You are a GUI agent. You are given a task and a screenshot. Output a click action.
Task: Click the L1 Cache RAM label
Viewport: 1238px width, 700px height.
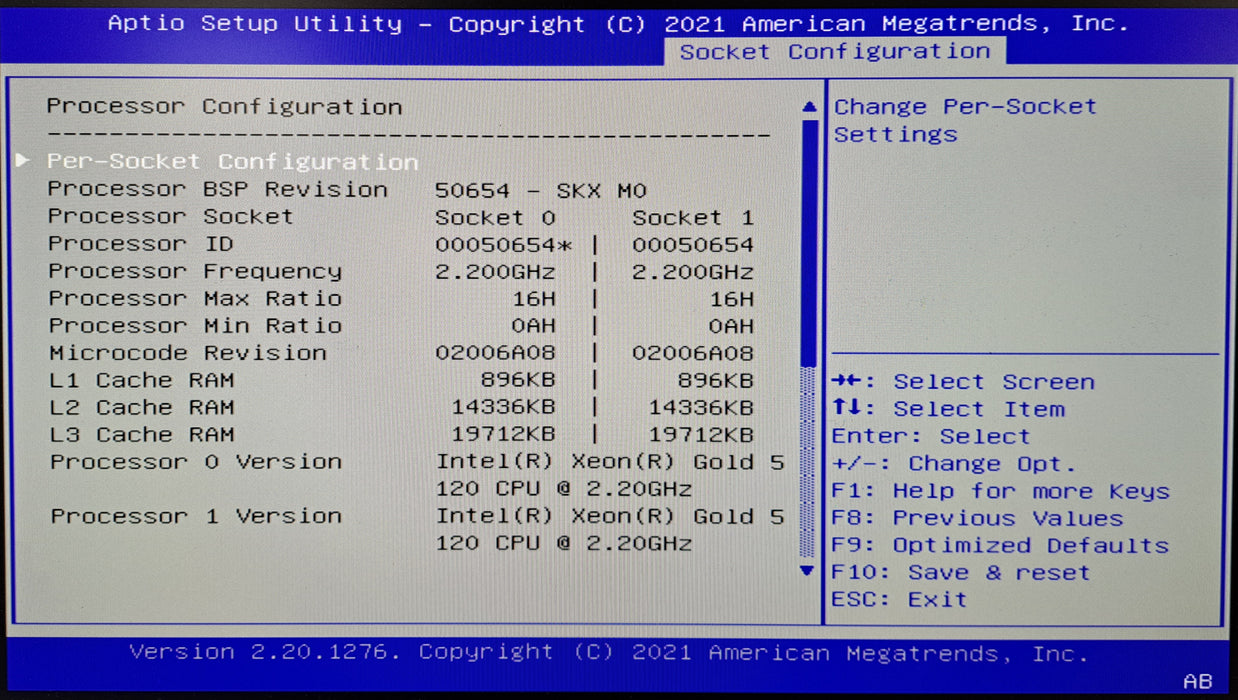tap(142, 380)
